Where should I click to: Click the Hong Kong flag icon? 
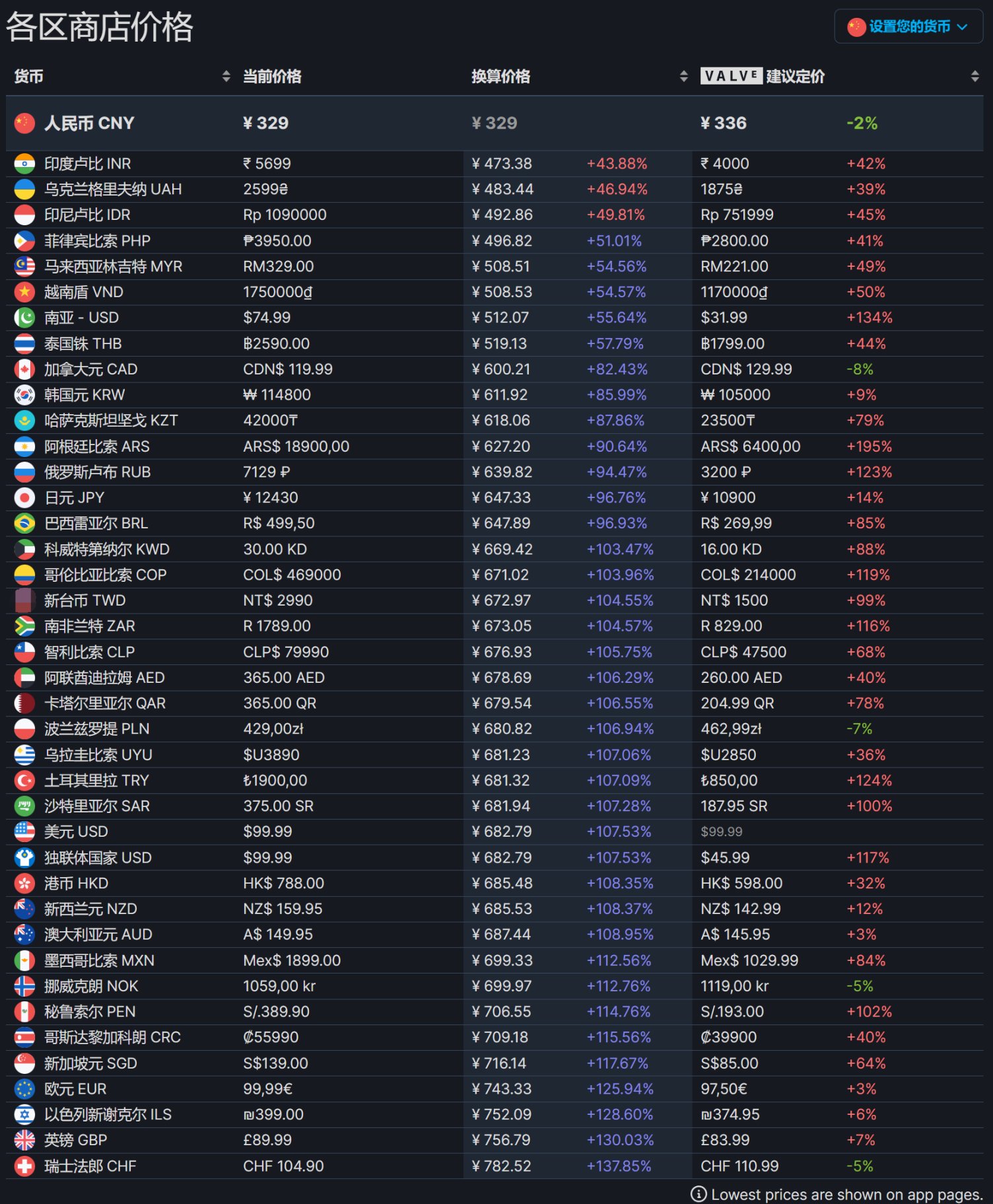coord(24,884)
